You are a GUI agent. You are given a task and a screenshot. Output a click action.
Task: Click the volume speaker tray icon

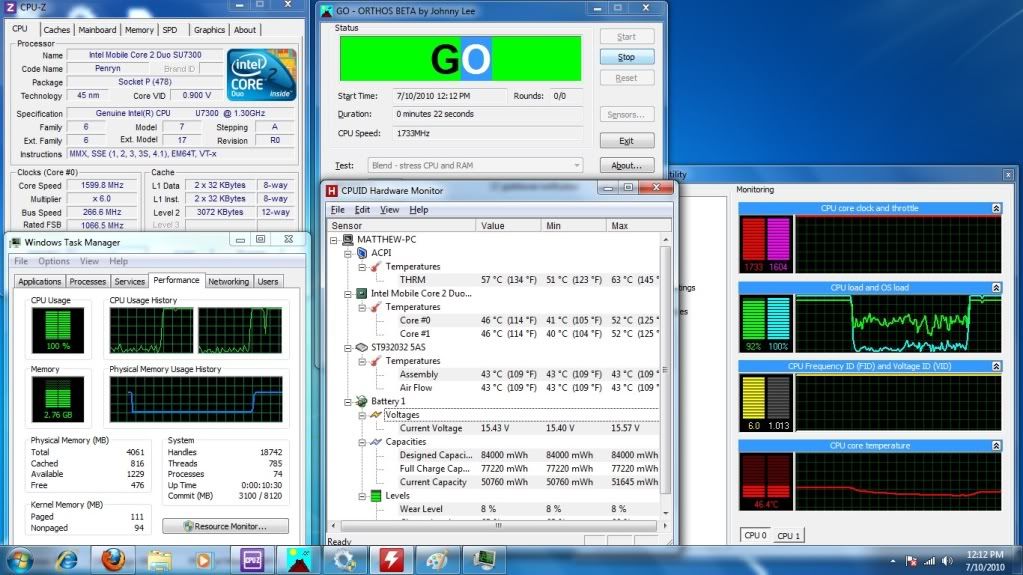(x=947, y=561)
